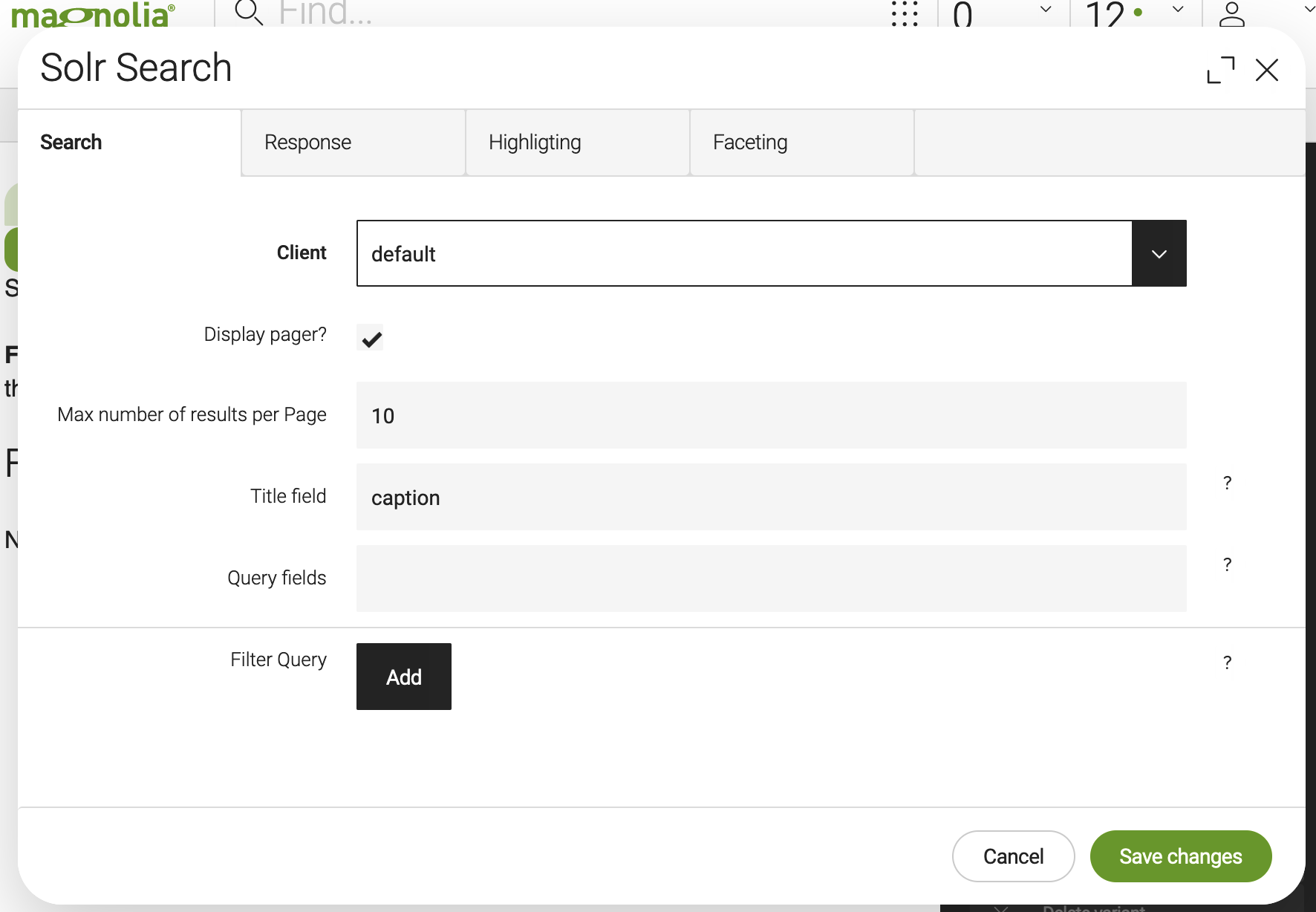1316x912 pixels.
Task: Cancel the Solr Search dialog
Action: point(1013,856)
